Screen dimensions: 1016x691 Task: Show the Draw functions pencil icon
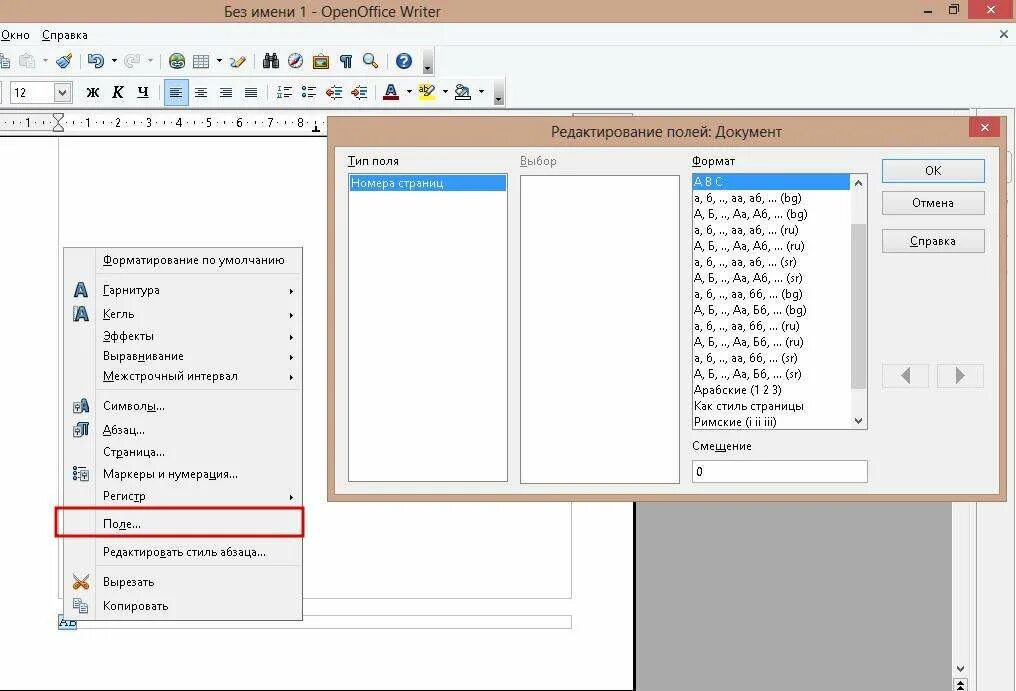tap(238, 61)
